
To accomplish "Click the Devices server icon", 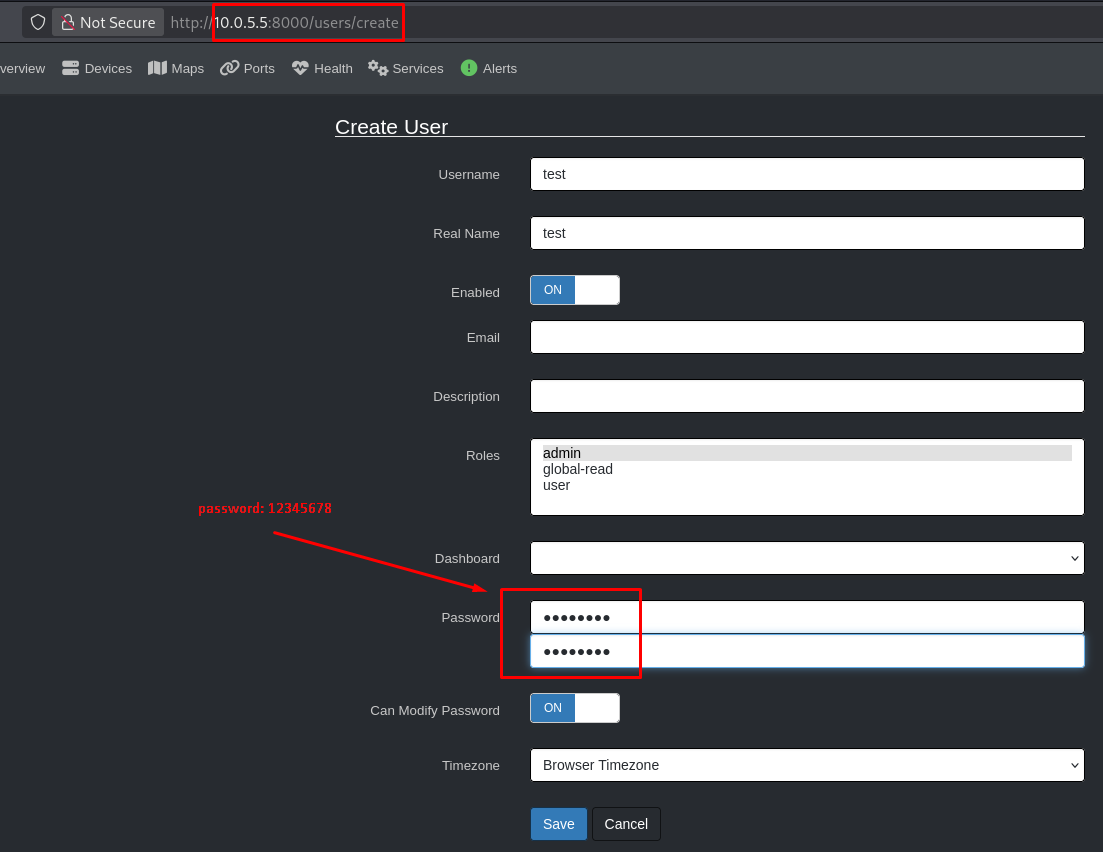I will 70,68.
